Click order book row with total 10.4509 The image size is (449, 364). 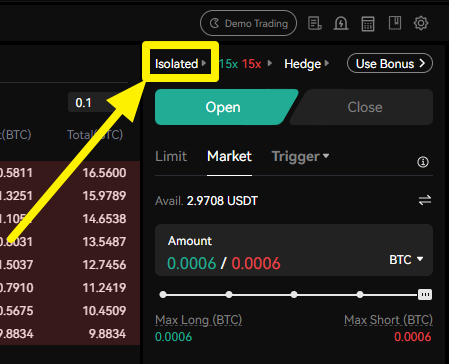[x=70, y=311]
